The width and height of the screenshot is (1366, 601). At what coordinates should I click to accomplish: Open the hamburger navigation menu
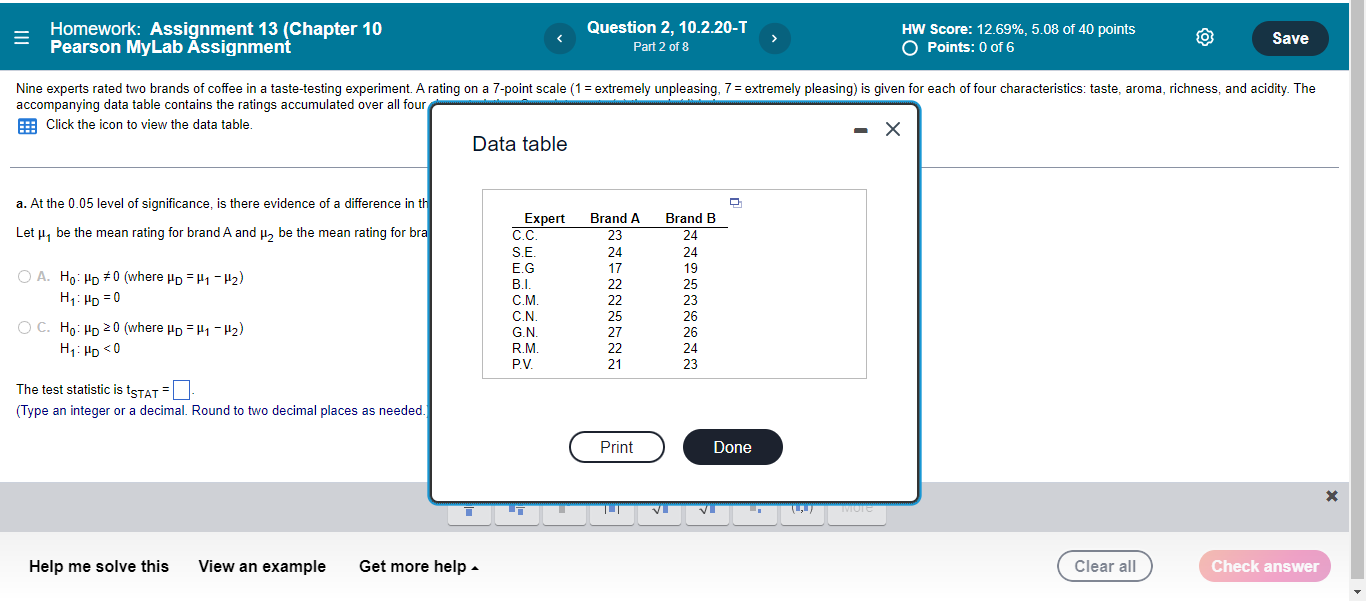click(x=21, y=37)
